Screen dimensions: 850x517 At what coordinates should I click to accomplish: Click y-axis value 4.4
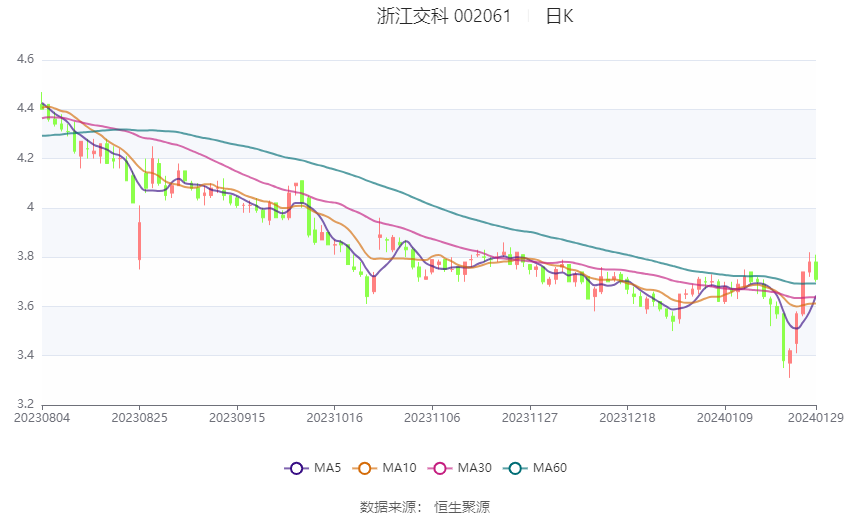[x=25, y=108]
